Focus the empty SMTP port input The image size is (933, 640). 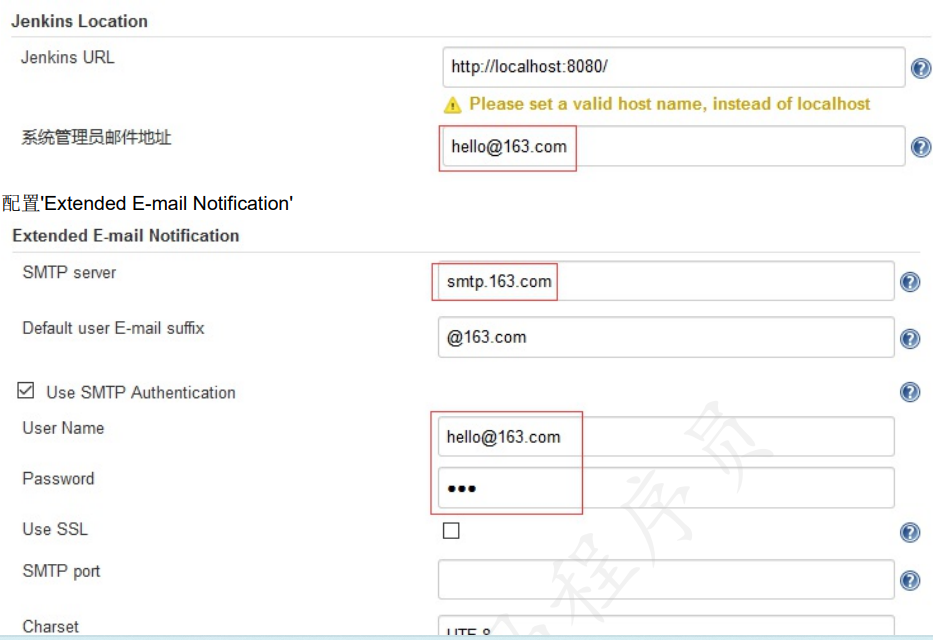pyautogui.click(x=666, y=579)
